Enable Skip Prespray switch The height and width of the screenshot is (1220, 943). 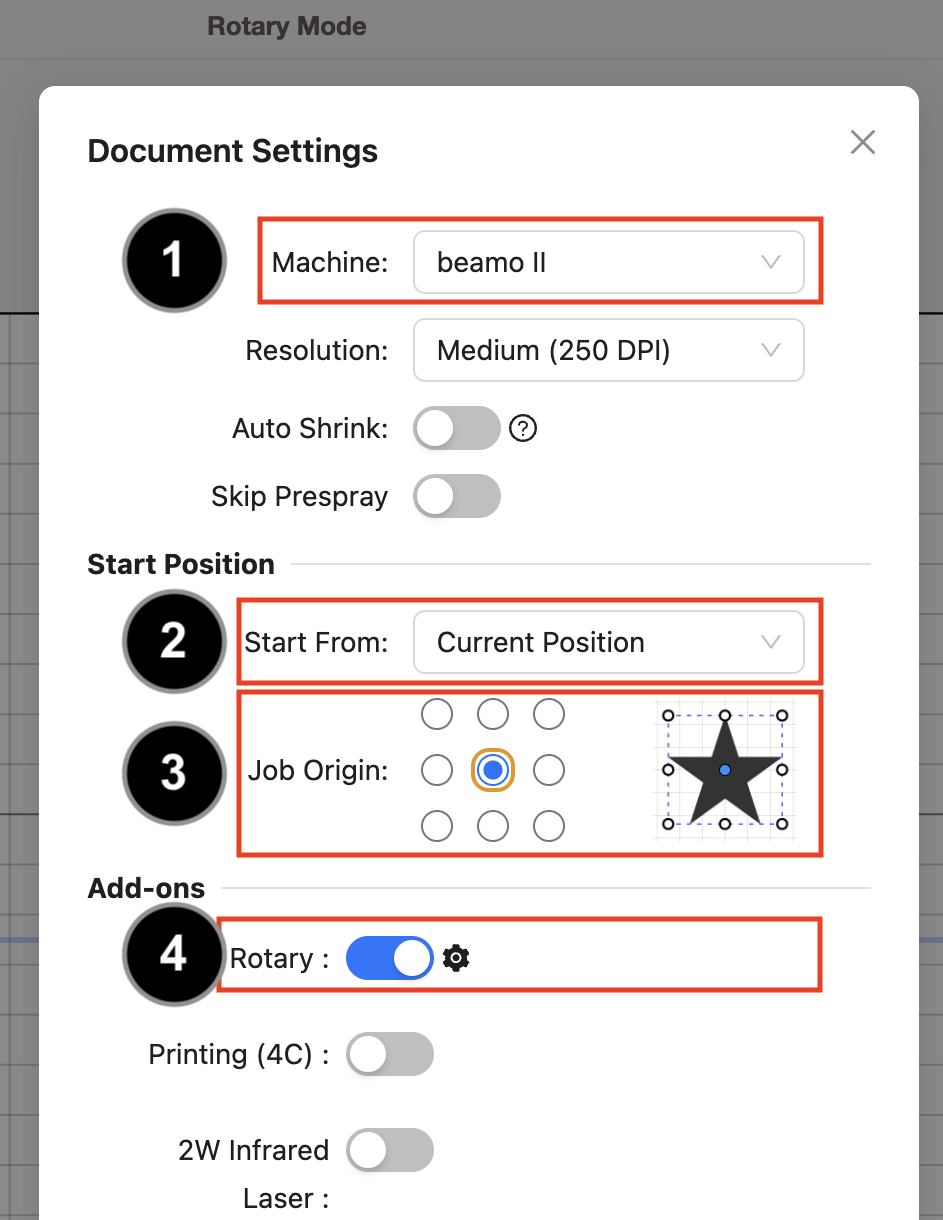tap(457, 496)
